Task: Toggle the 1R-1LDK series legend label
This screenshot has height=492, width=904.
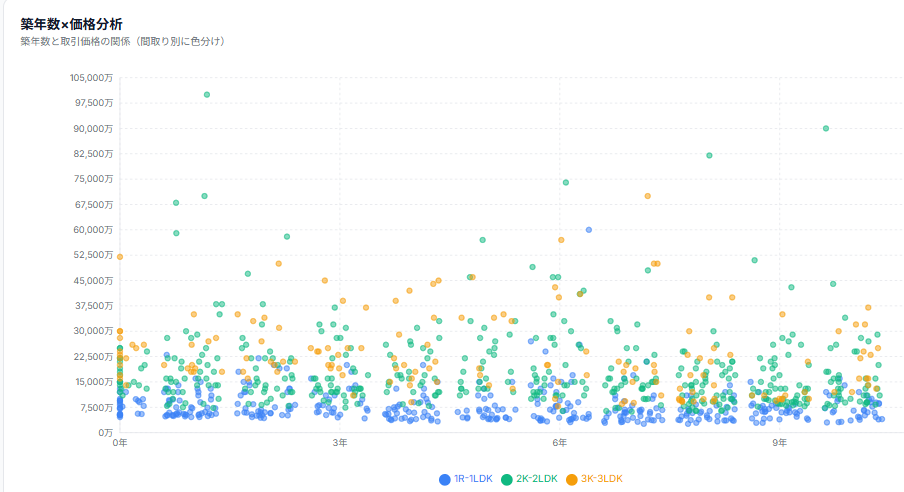Action: [x=473, y=479]
